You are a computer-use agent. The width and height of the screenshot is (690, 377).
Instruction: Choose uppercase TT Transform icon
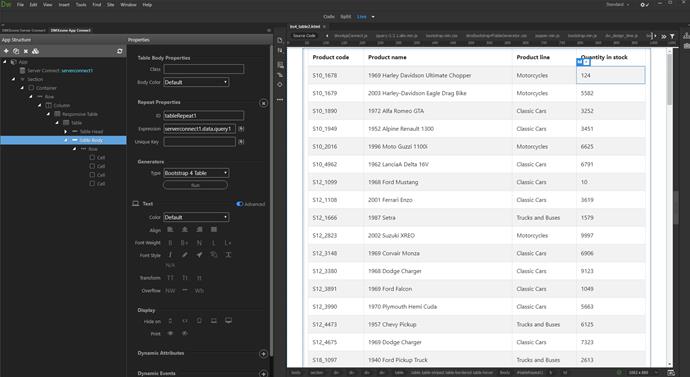170,278
